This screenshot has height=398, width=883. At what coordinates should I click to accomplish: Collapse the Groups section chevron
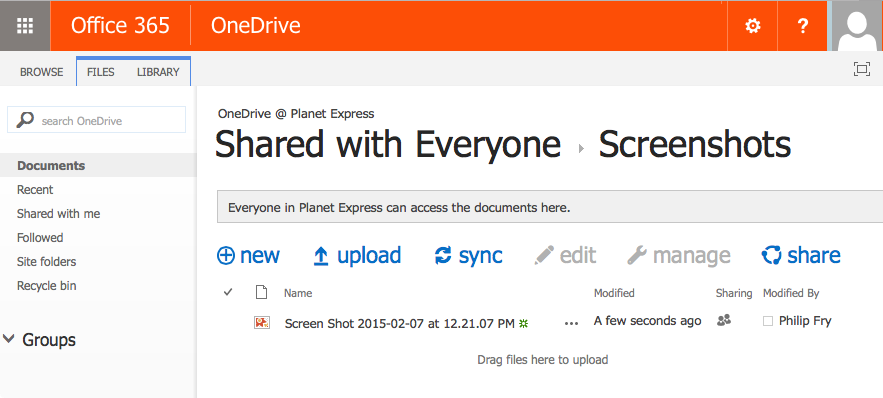(9, 339)
